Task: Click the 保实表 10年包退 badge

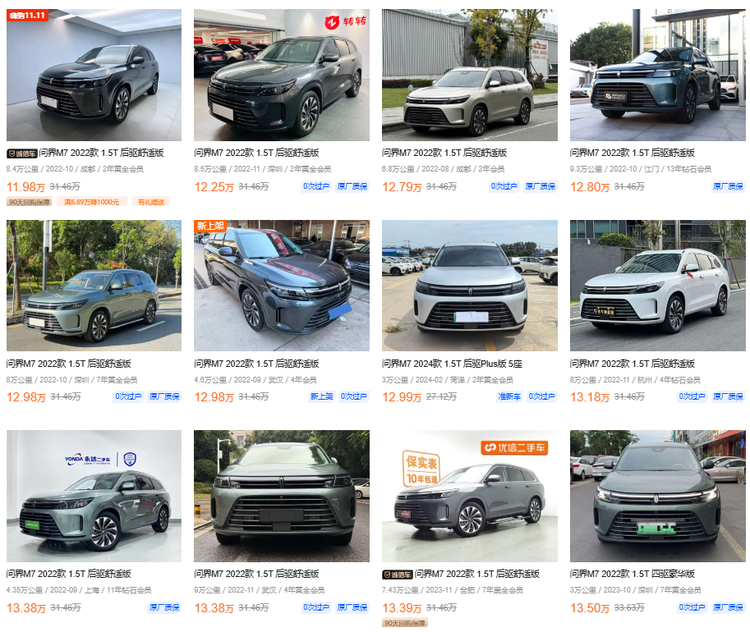Action: click(421, 469)
